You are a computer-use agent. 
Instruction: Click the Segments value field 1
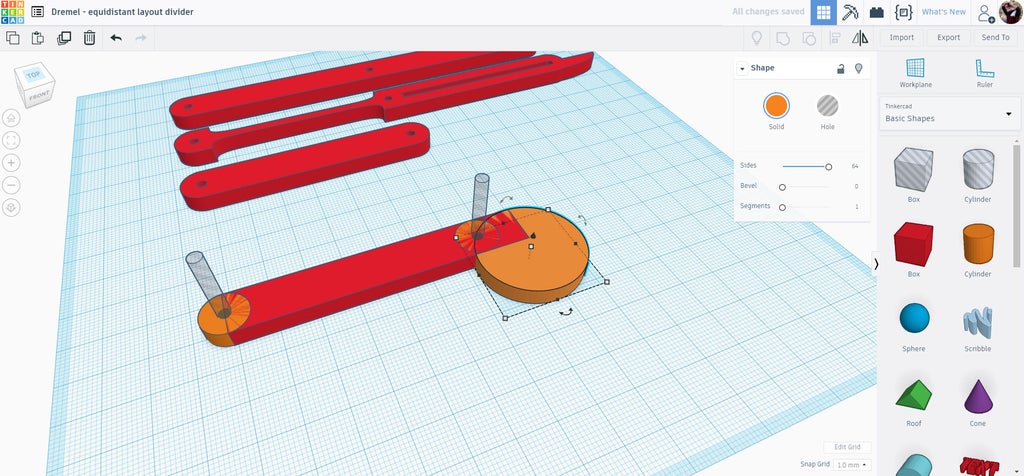click(856, 207)
